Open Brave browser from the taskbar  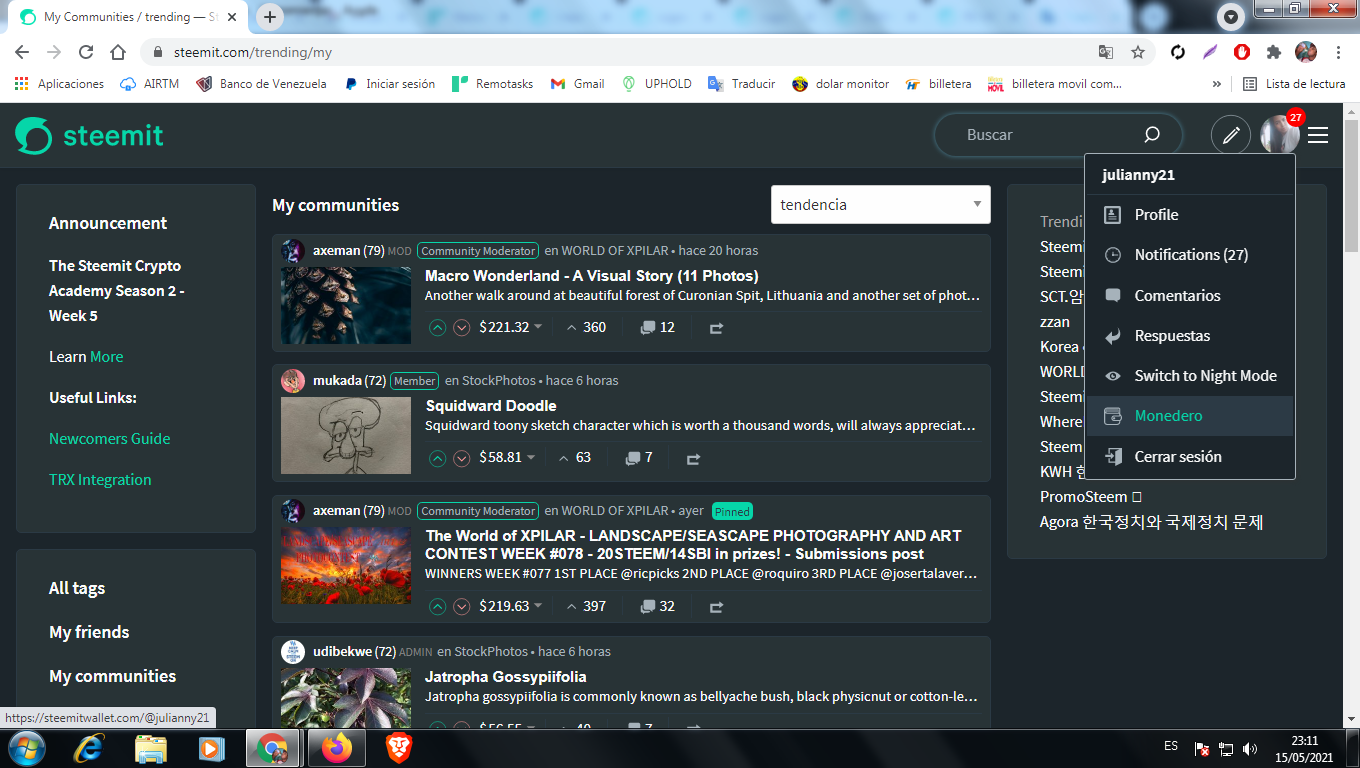coord(398,748)
